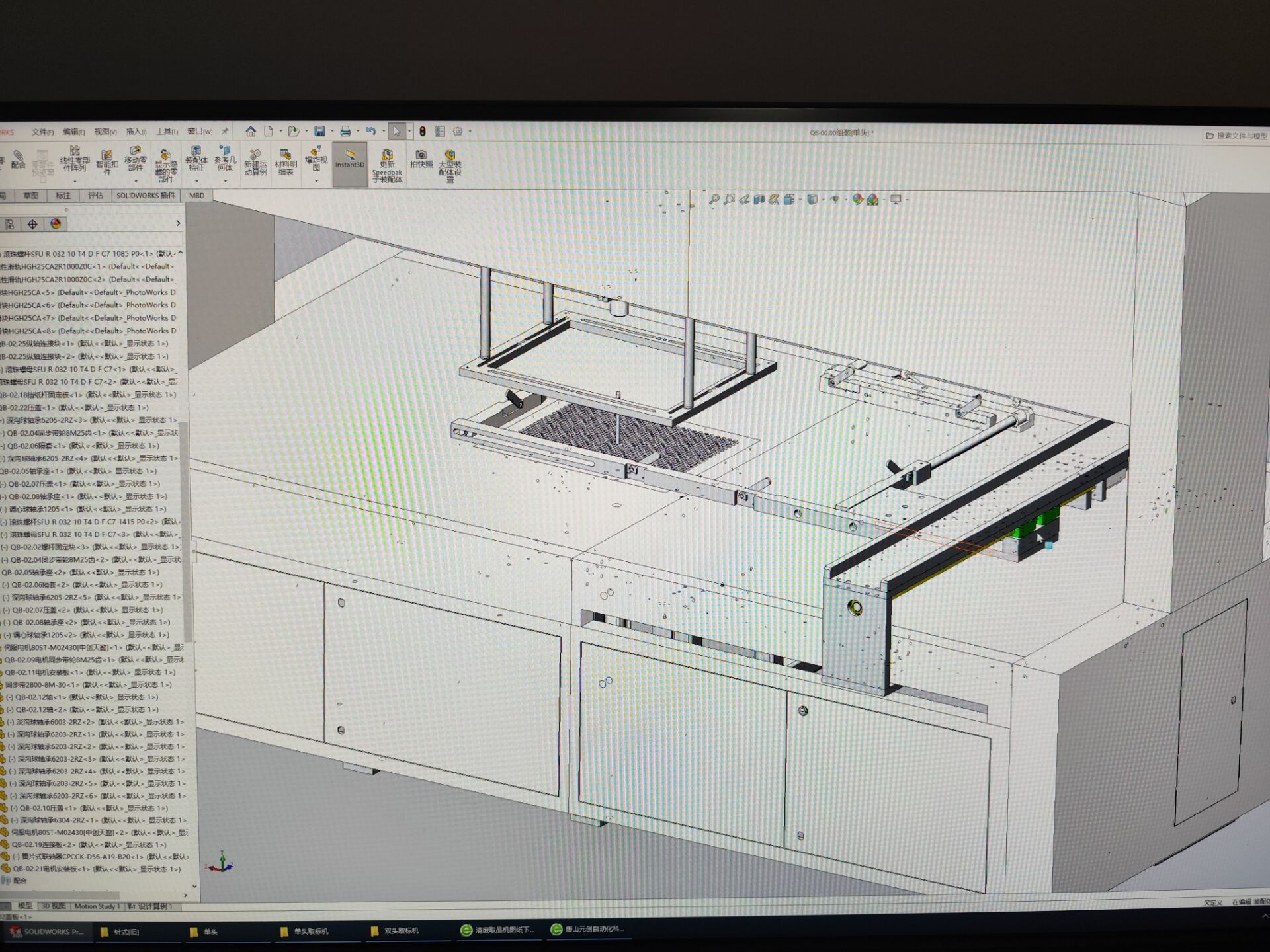Click Zoom to Fit magnifier icon
The height and width of the screenshot is (952, 1270).
pyautogui.click(x=714, y=199)
